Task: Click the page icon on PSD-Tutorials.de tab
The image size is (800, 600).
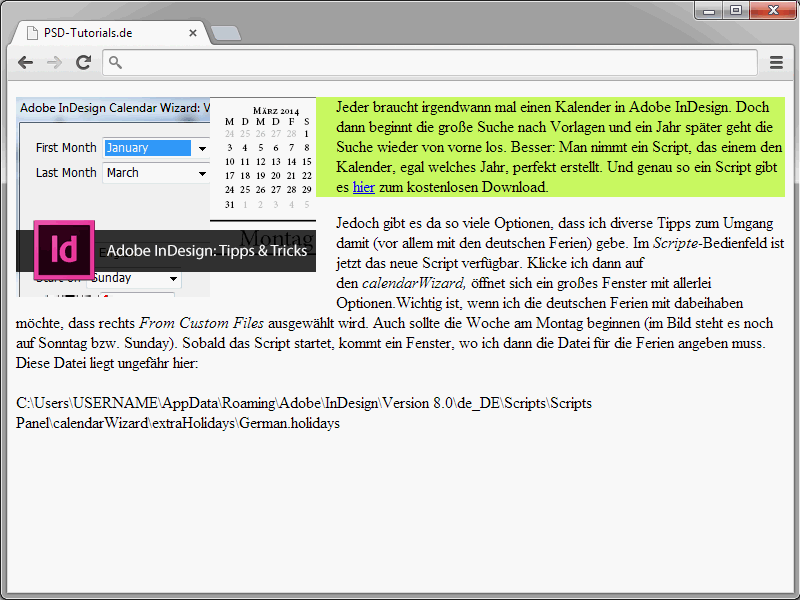Action: tap(32, 33)
